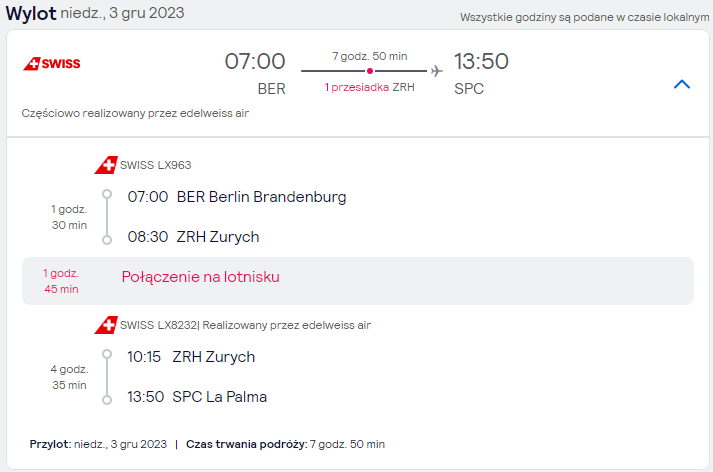
Task: Click the SWISS airline logo in header
Action: click(52, 64)
